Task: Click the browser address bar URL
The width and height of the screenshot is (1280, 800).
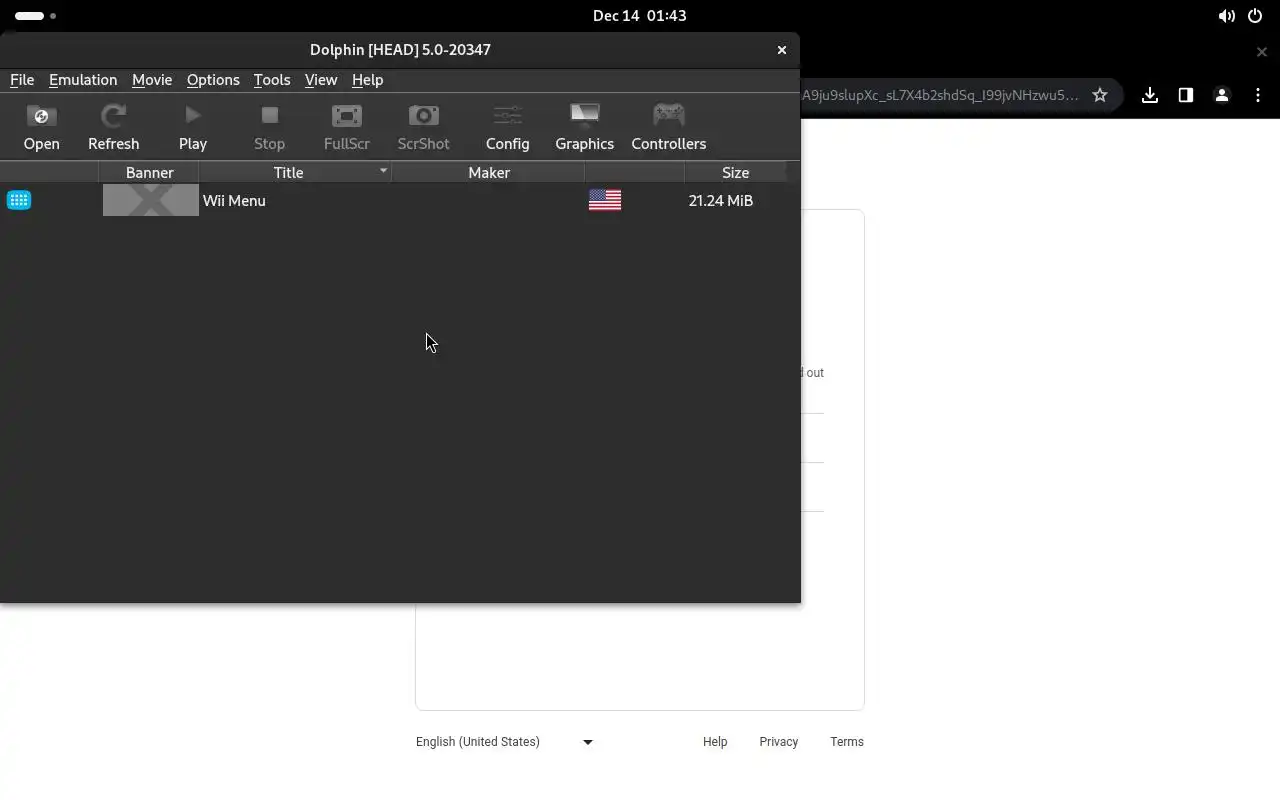Action: pos(940,95)
